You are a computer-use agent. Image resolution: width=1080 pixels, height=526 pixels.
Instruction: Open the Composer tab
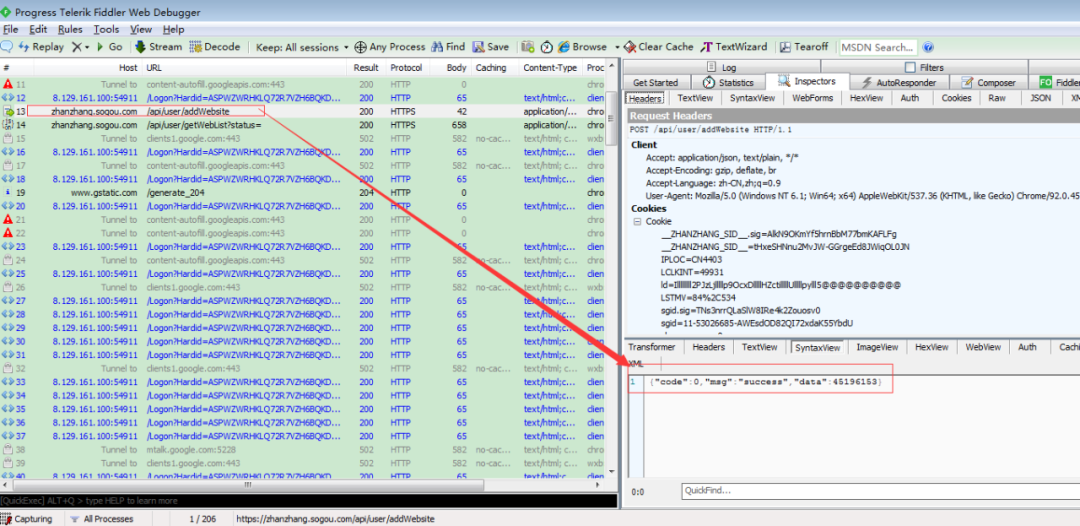(988, 83)
